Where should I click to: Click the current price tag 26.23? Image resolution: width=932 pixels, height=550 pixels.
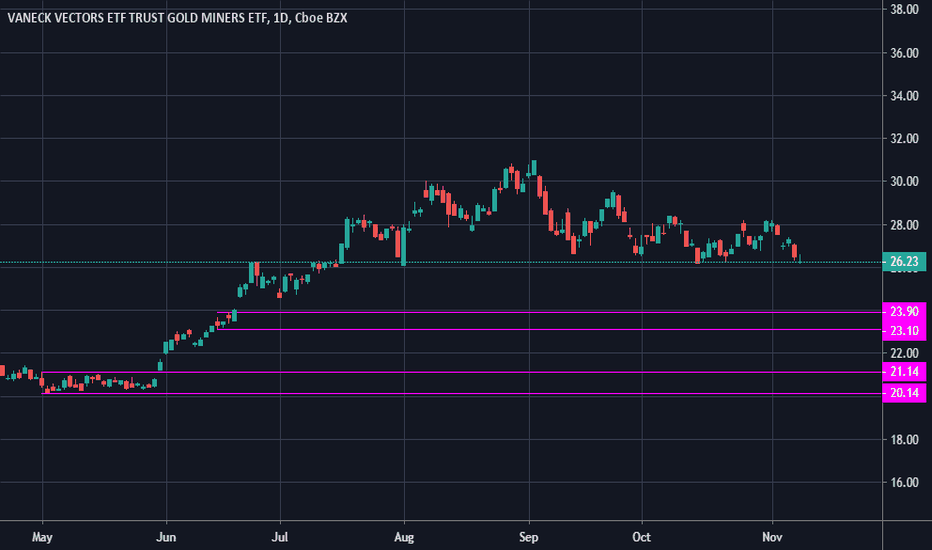(904, 262)
